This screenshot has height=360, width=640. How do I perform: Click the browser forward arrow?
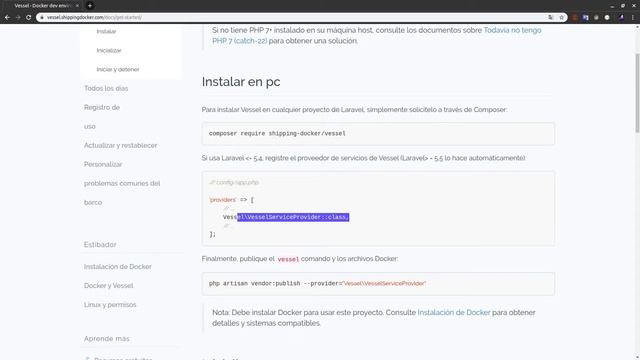[x=18, y=18]
